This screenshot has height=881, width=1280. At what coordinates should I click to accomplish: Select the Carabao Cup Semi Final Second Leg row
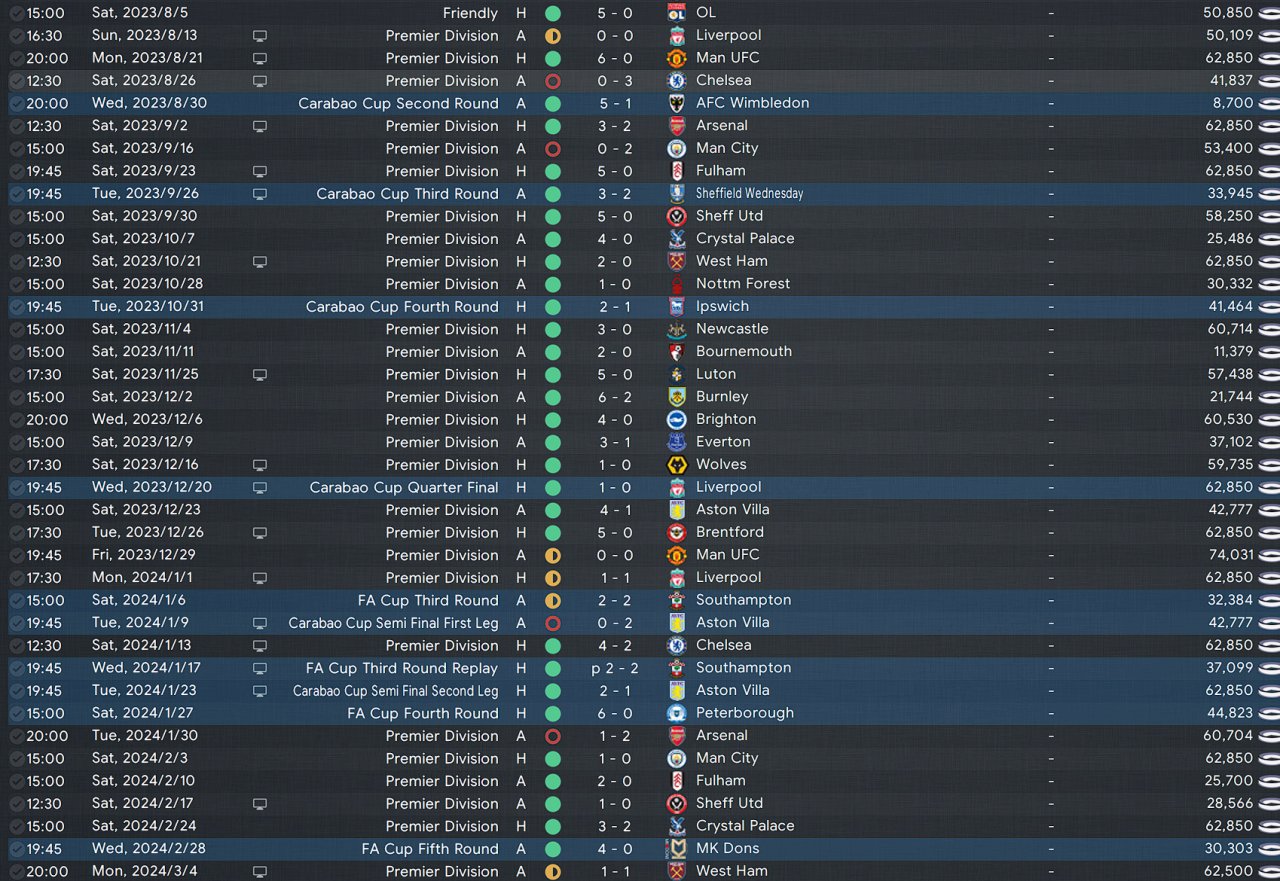640,691
